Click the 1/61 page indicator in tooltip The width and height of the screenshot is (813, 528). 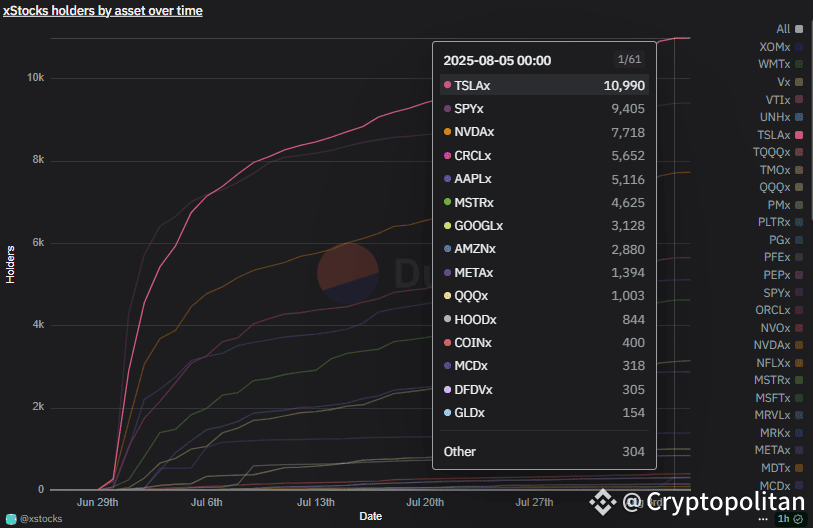tap(629, 60)
